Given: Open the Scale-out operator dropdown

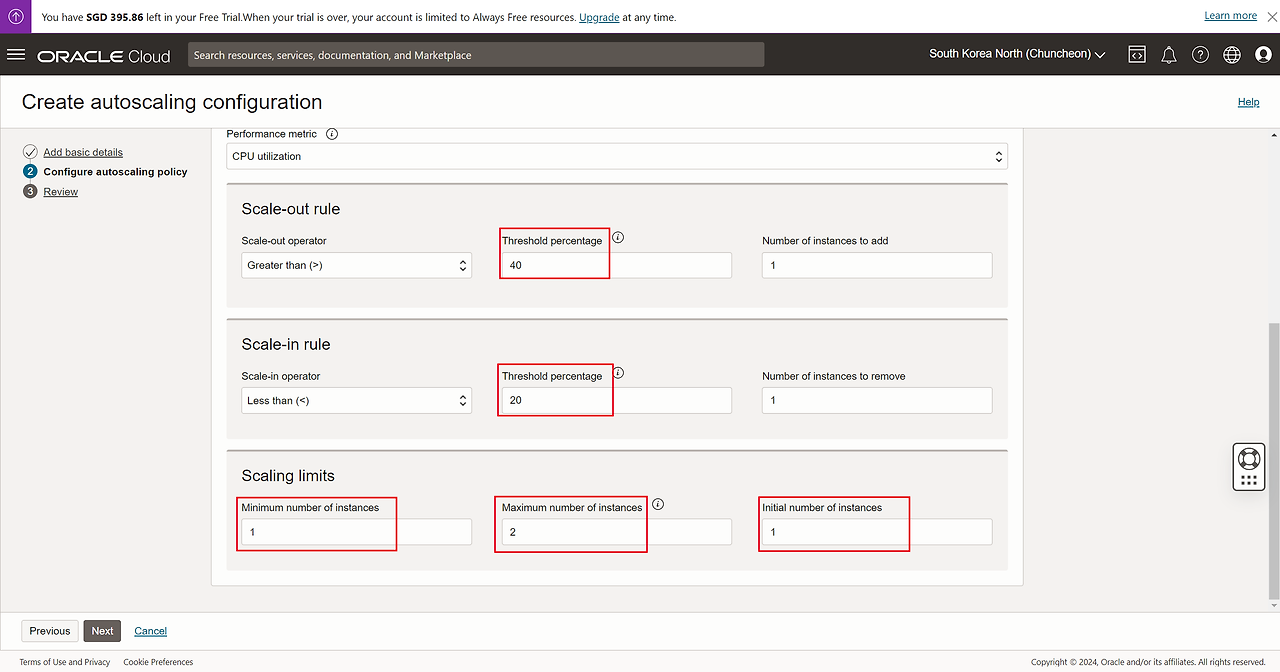Looking at the screenshot, I should coord(356,266).
